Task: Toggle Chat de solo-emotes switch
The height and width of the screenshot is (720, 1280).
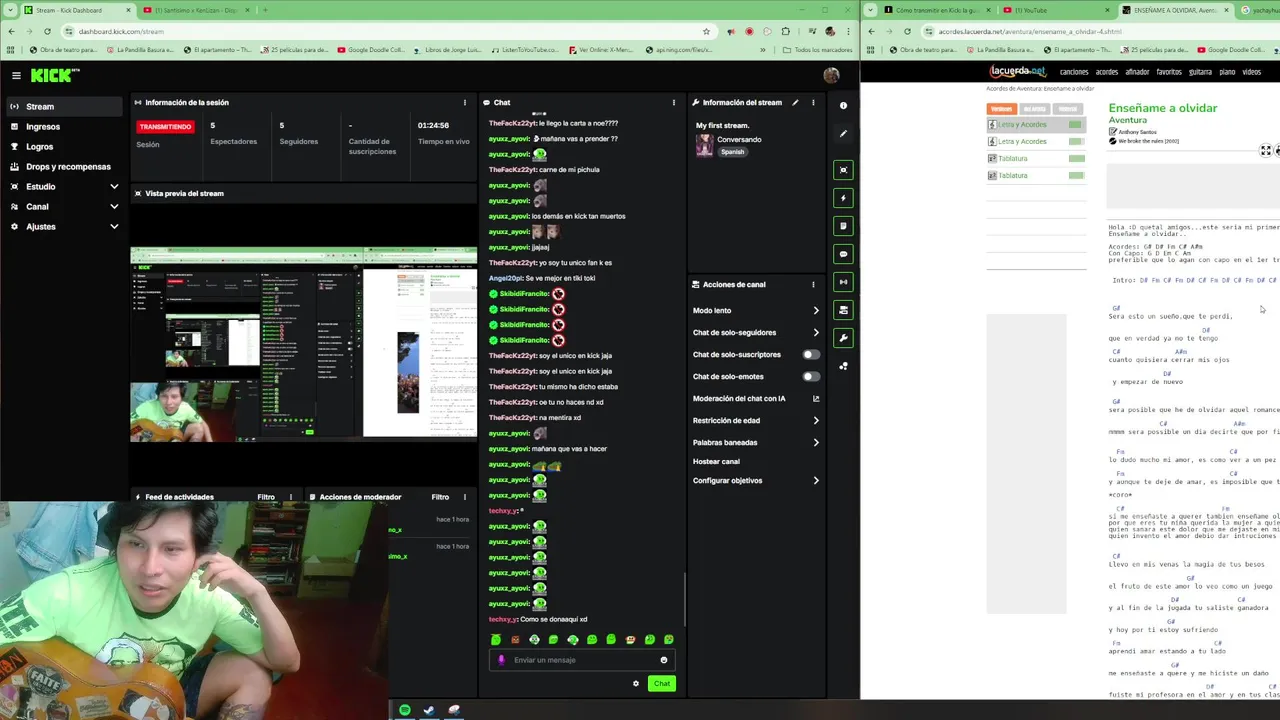Action: click(811, 376)
